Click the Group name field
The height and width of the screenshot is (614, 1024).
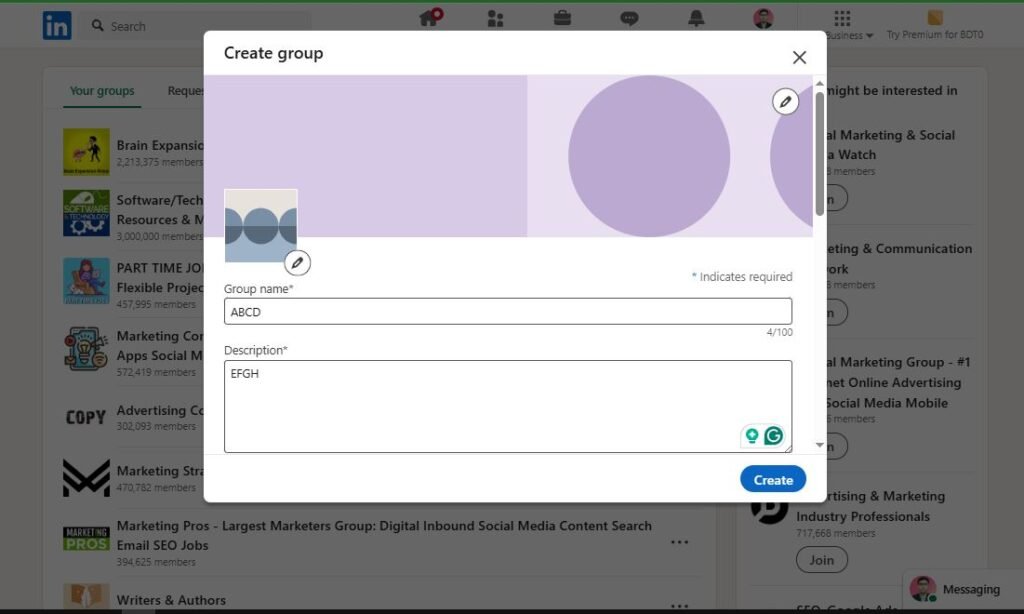[507, 312]
